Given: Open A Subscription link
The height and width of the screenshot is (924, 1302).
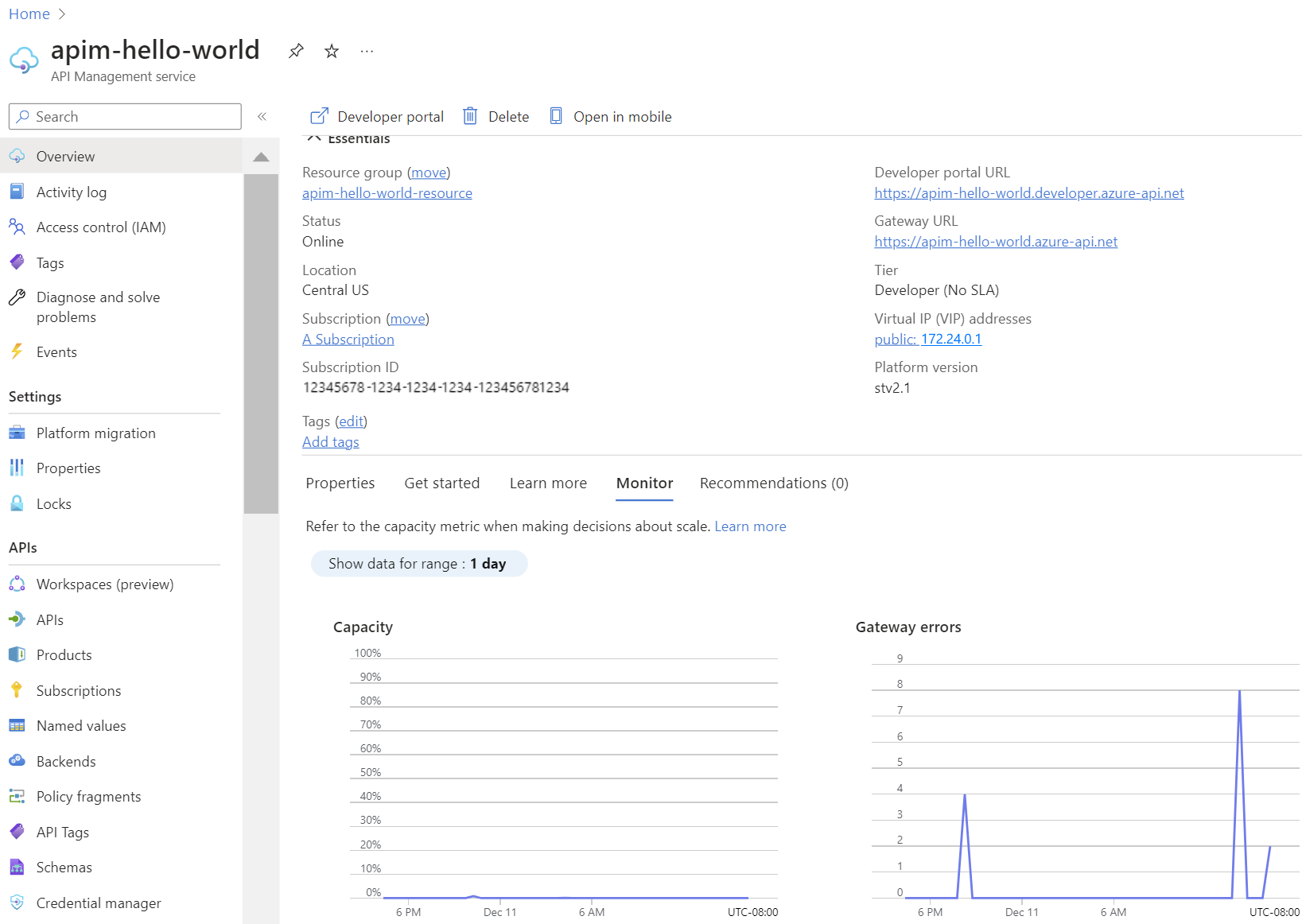Looking at the screenshot, I should point(348,339).
